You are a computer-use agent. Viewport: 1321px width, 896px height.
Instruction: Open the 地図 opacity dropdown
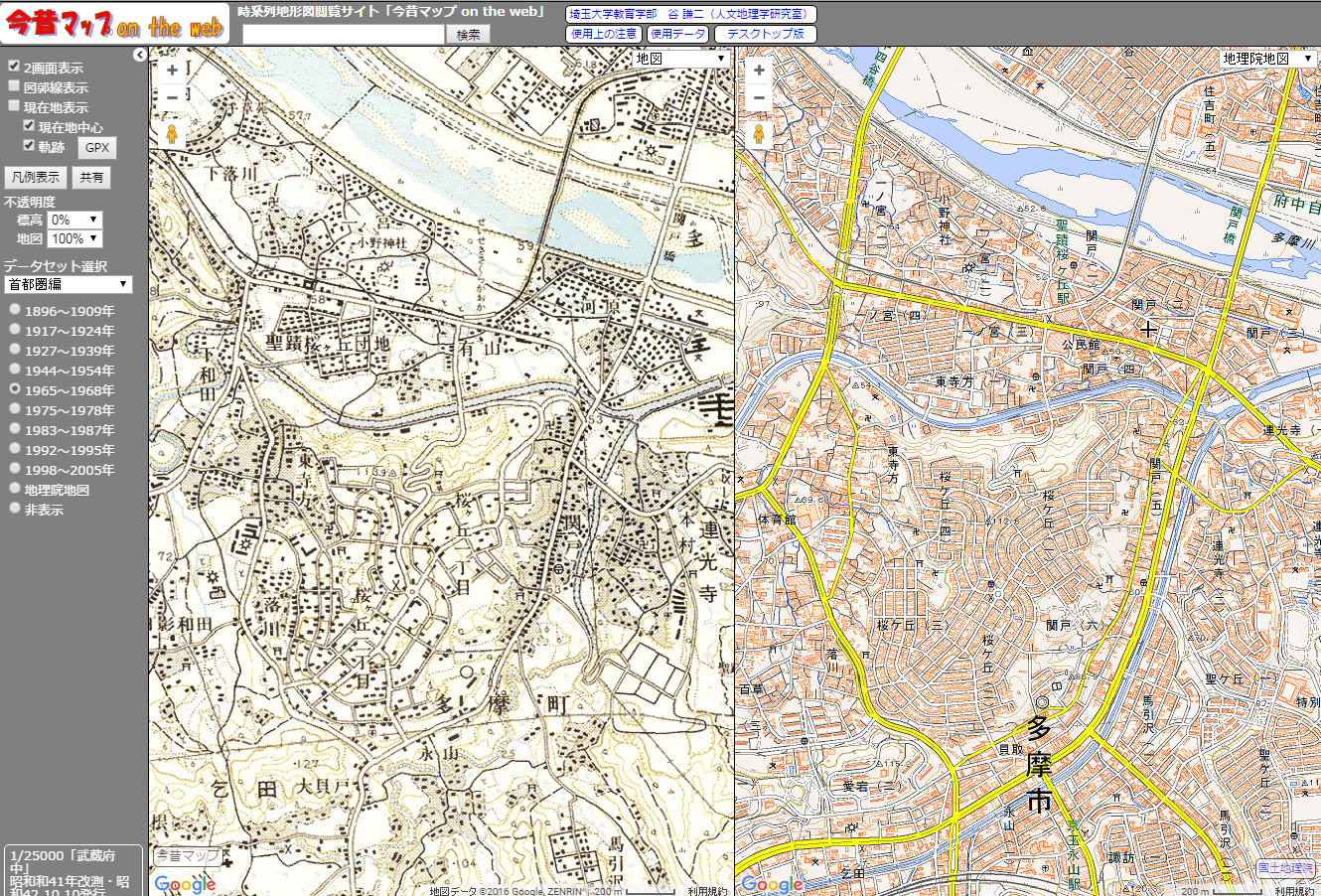[x=74, y=238]
